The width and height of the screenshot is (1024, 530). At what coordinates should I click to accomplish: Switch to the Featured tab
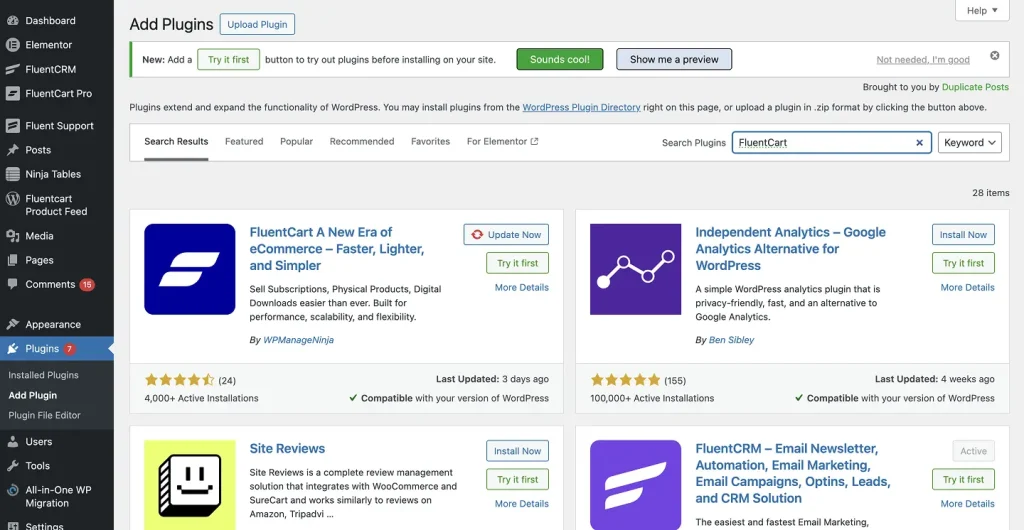click(x=244, y=142)
